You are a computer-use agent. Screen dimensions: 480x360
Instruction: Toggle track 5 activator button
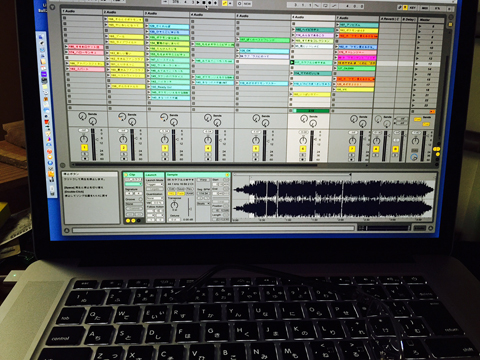[x=256, y=148]
